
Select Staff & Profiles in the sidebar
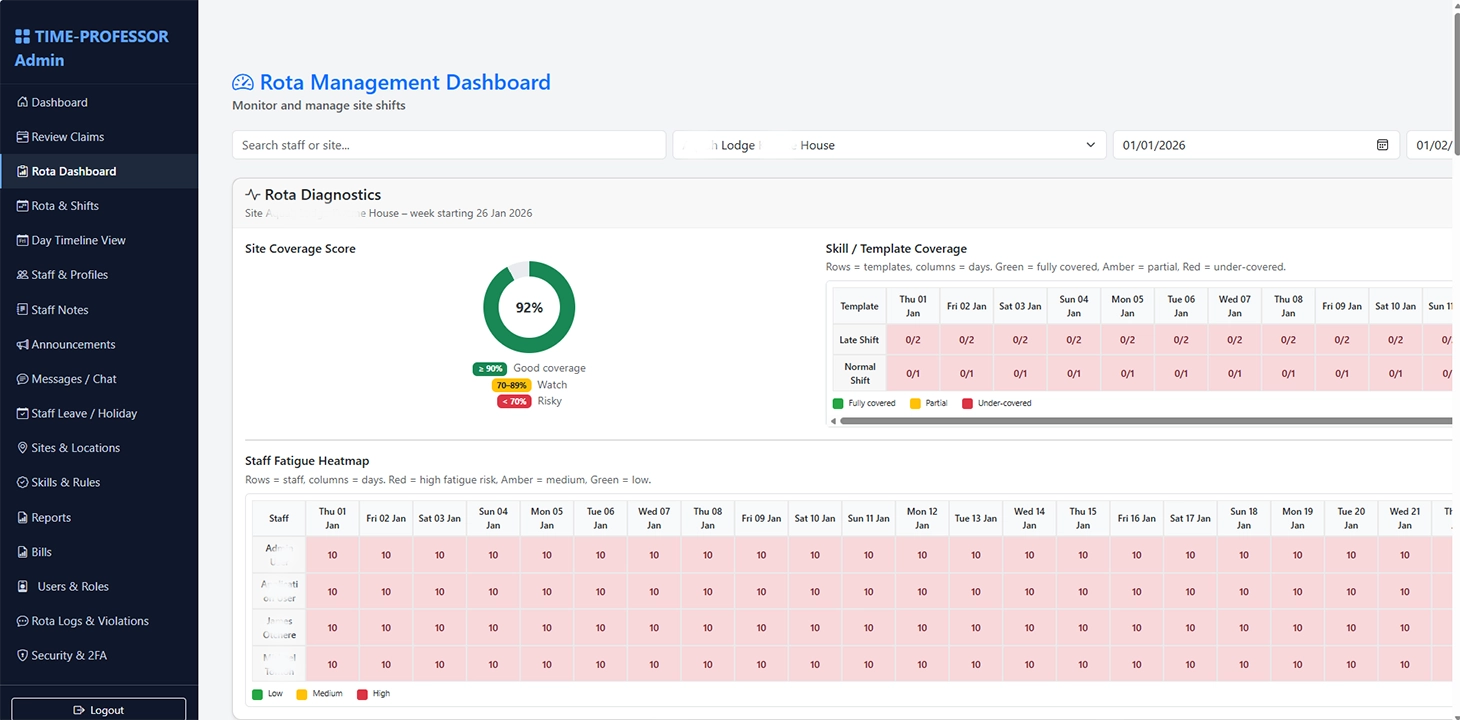pos(24,274)
